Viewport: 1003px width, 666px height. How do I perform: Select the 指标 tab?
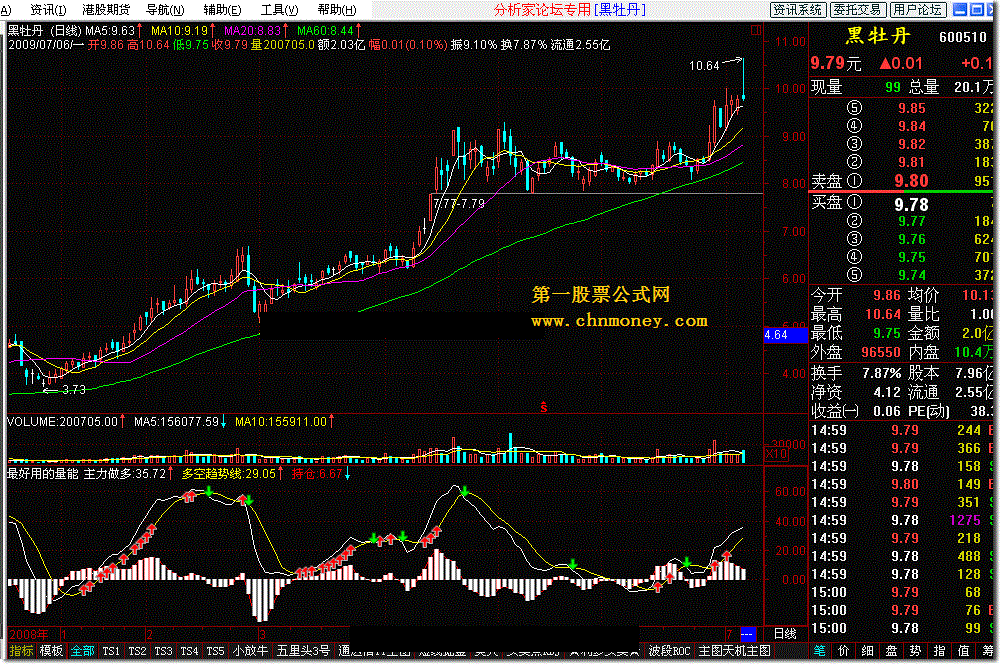point(21,651)
